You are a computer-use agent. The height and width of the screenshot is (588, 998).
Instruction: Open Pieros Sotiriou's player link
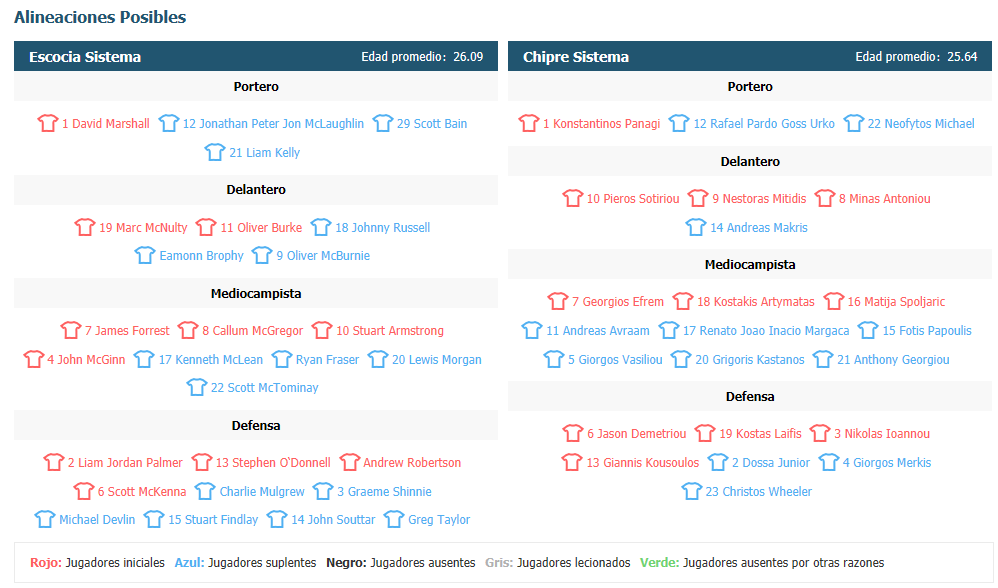[633, 199]
